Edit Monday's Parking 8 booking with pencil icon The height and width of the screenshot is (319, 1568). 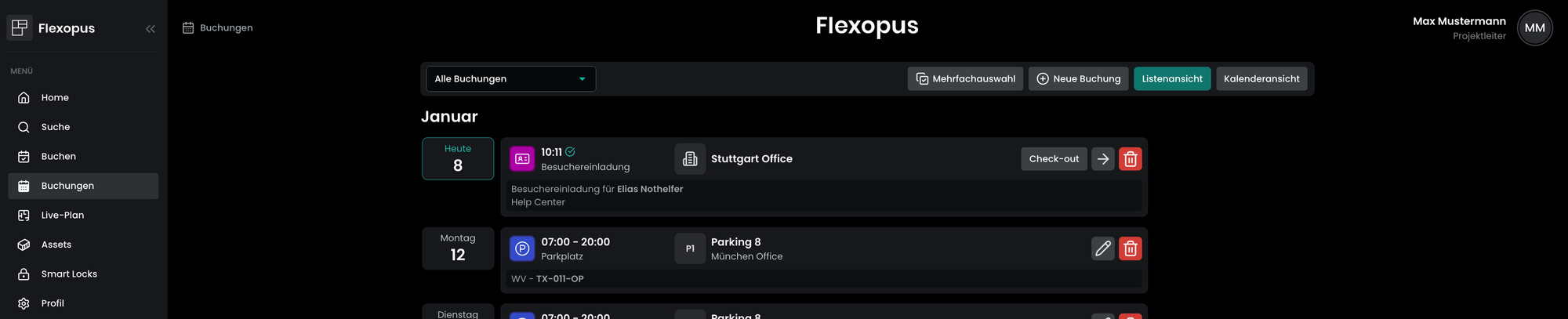pos(1102,248)
